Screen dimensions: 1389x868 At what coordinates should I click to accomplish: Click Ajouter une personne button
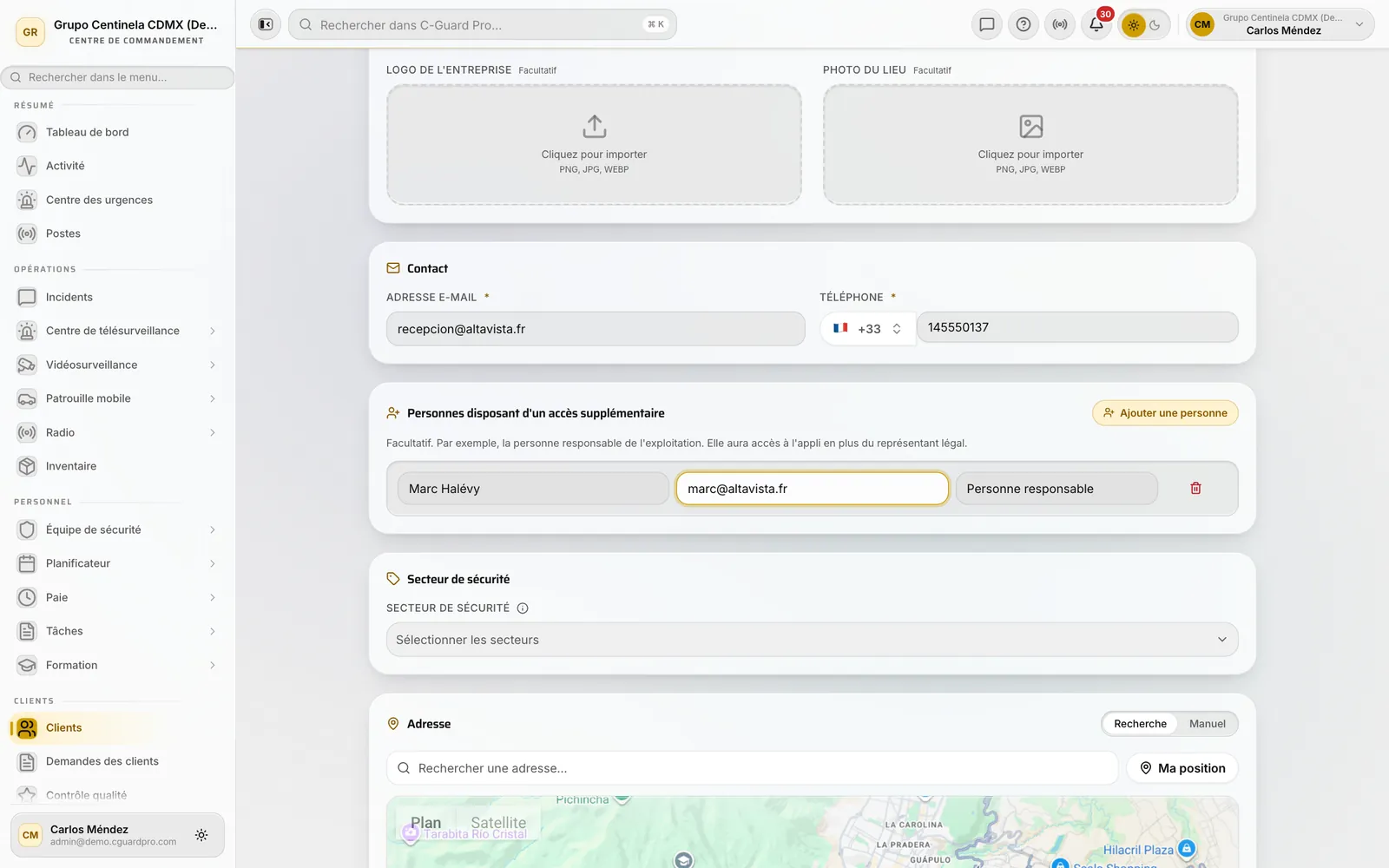(1165, 413)
